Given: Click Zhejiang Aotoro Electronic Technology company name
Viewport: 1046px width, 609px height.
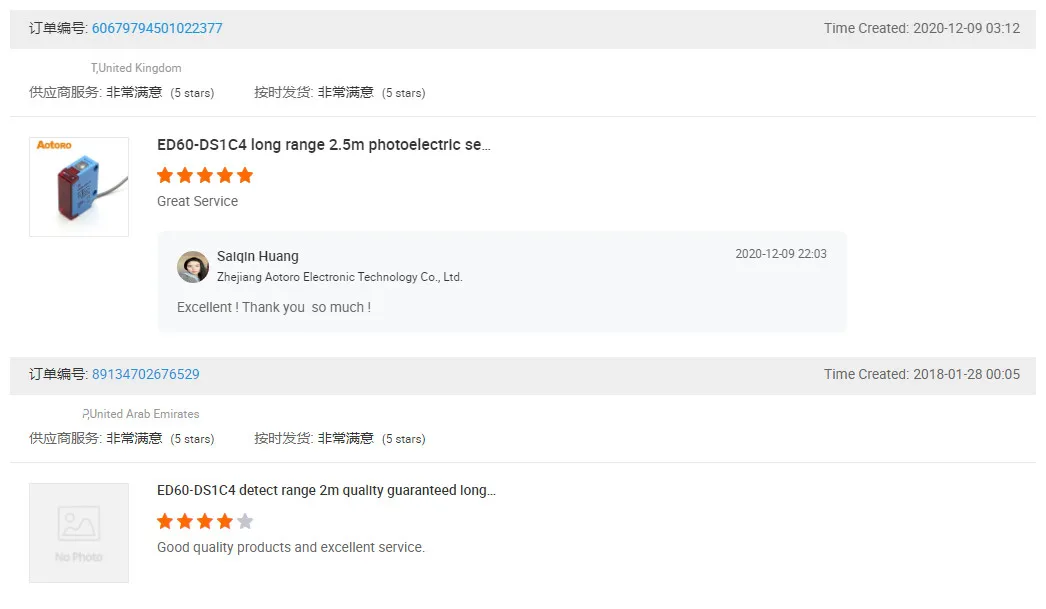Looking at the screenshot, I should coord(339,277).
